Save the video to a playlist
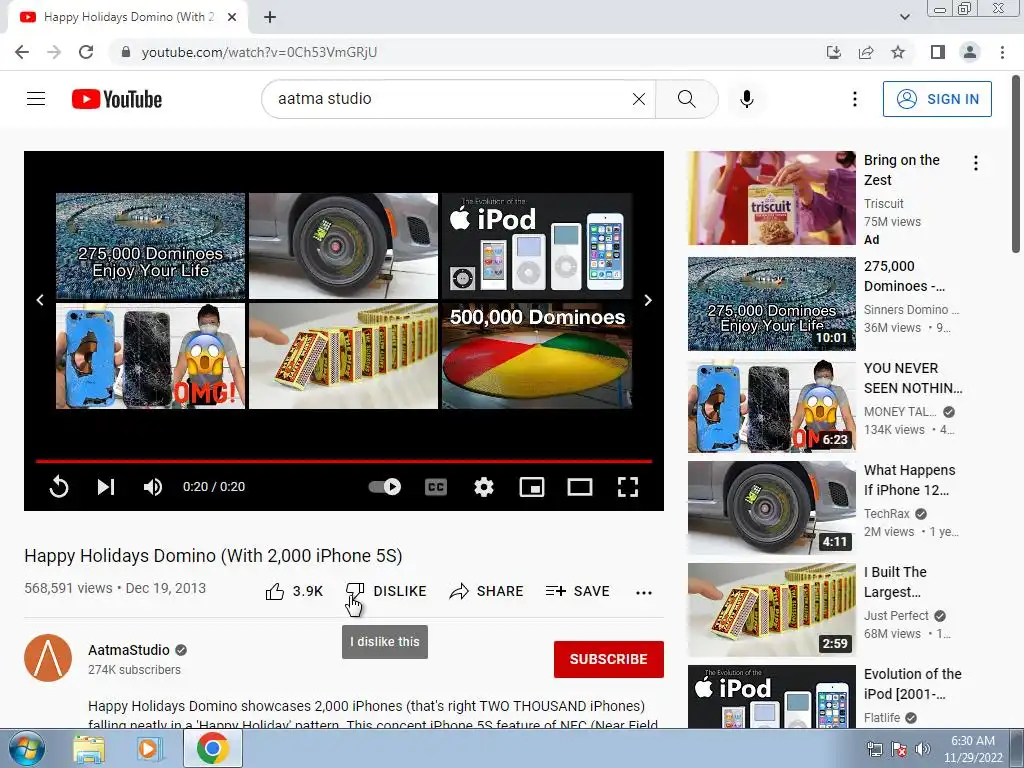This screenshot has width=1024, height=768. coord(577,591)
